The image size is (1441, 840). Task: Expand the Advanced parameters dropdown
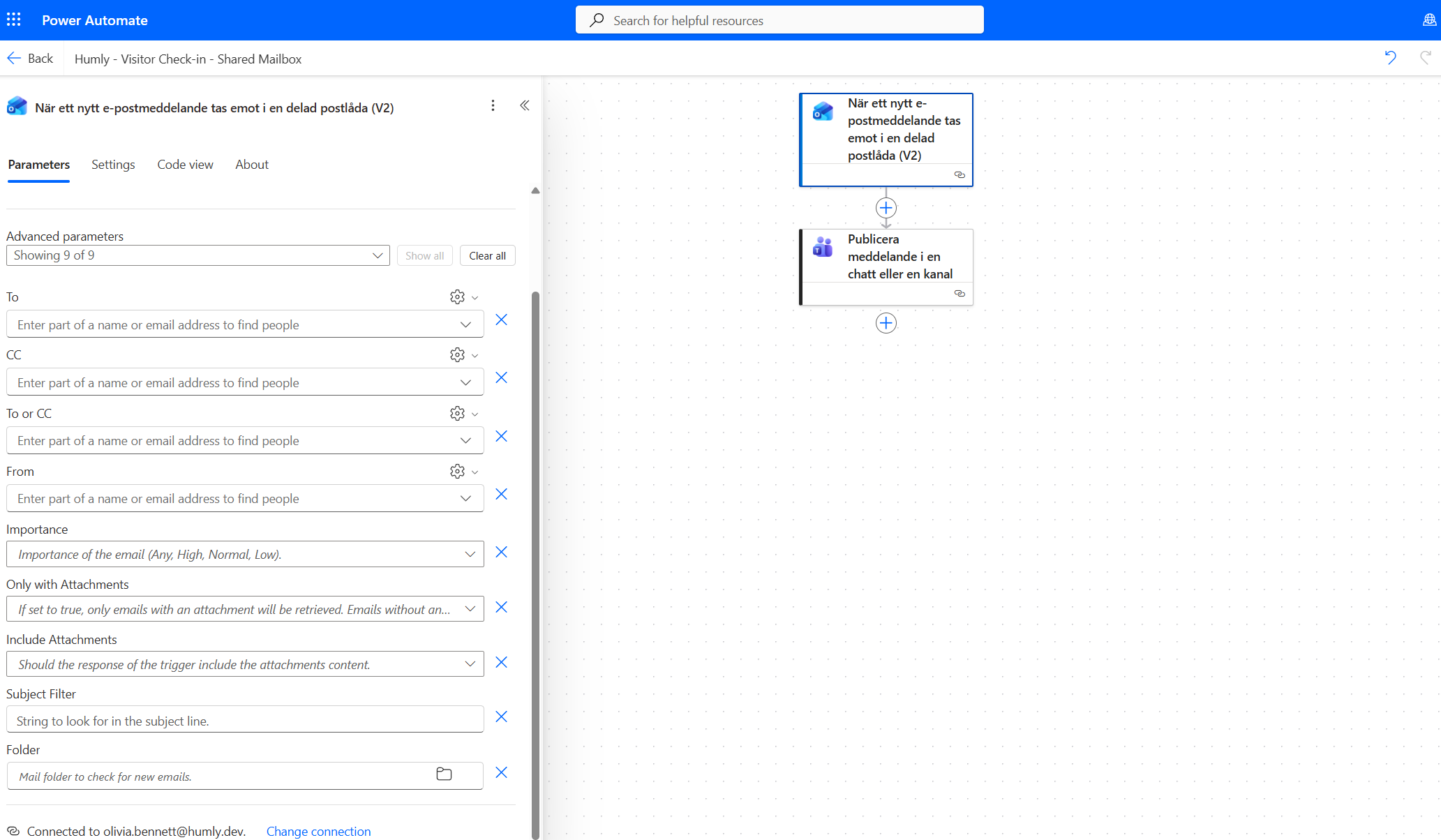pyautogui.click(x=198, y=255)
